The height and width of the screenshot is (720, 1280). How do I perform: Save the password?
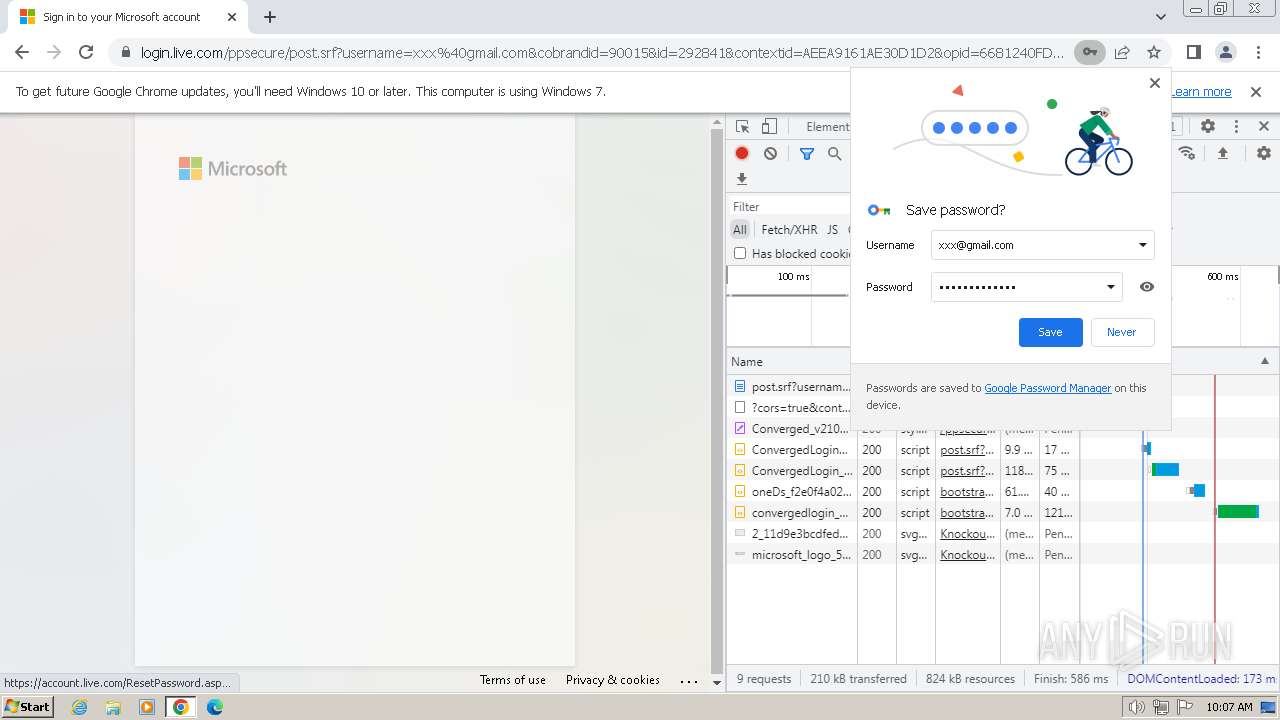tap(1050, 332)
